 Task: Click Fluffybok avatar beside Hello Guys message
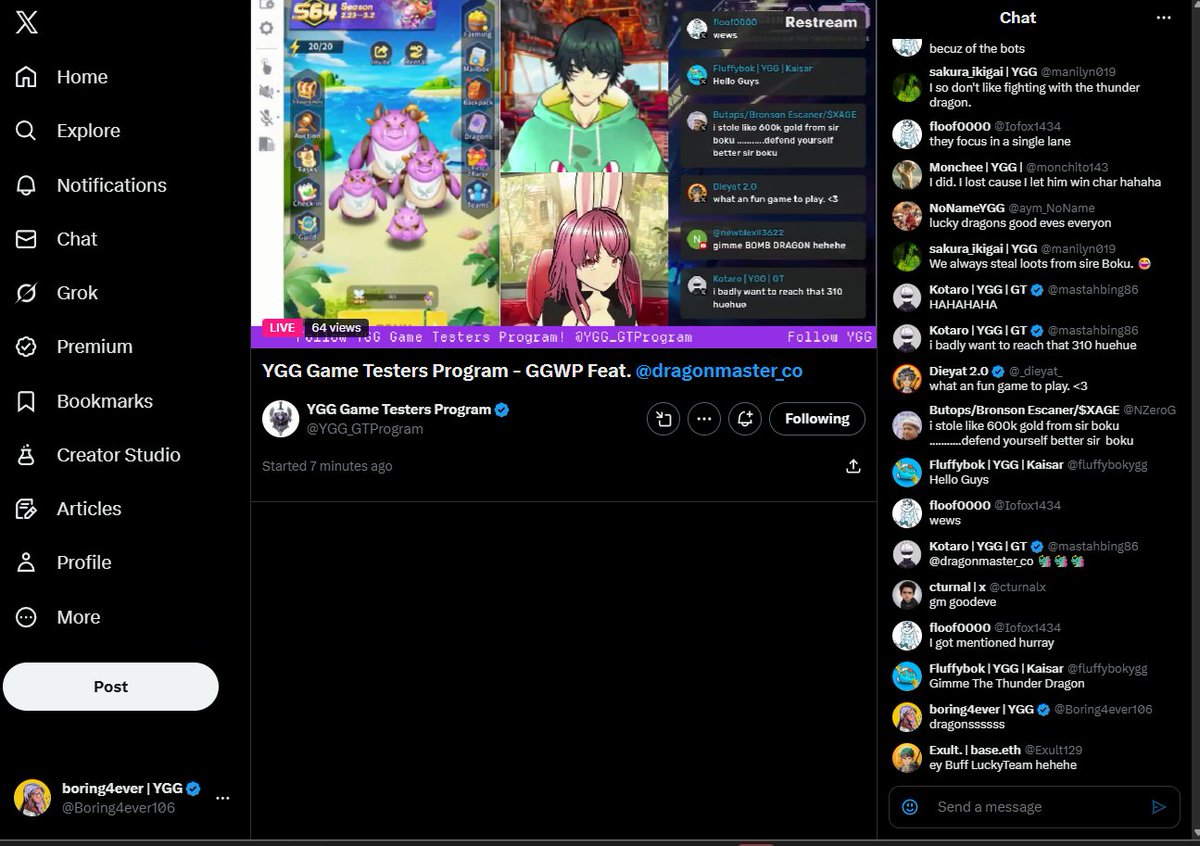(907, 472)
